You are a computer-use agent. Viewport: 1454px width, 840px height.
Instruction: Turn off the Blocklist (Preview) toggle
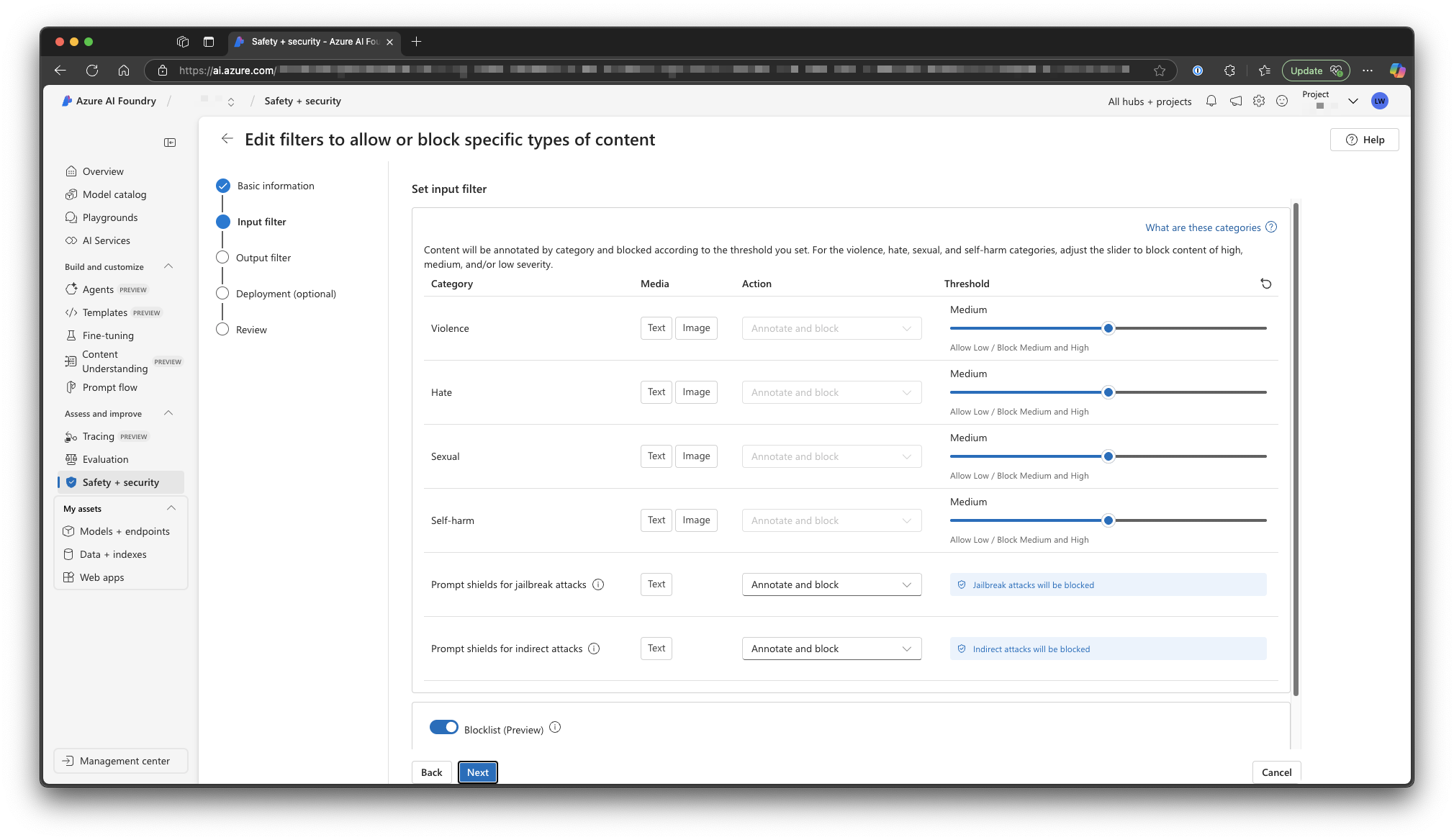pos(443,727)
